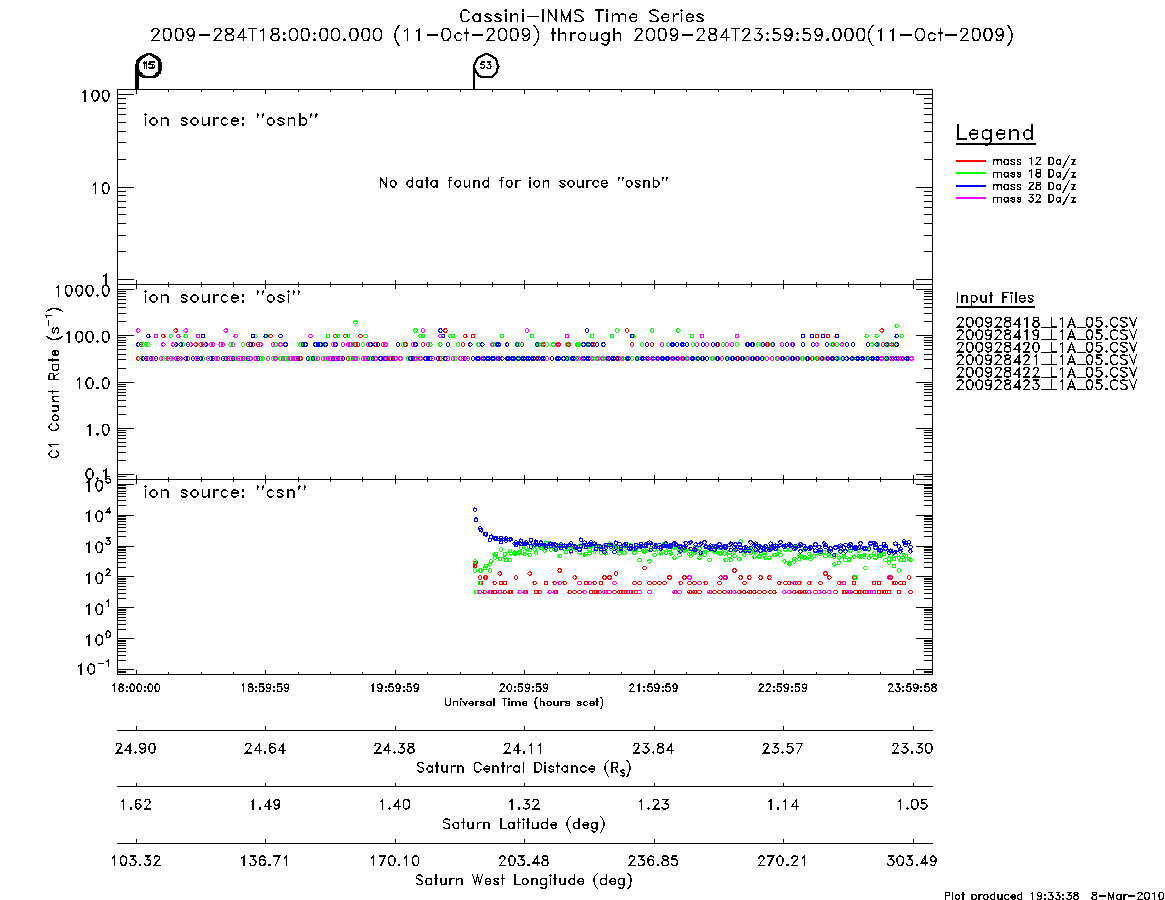
Task: Click the red mass 12 Da/z legend line
Action: tap(970, 161)
